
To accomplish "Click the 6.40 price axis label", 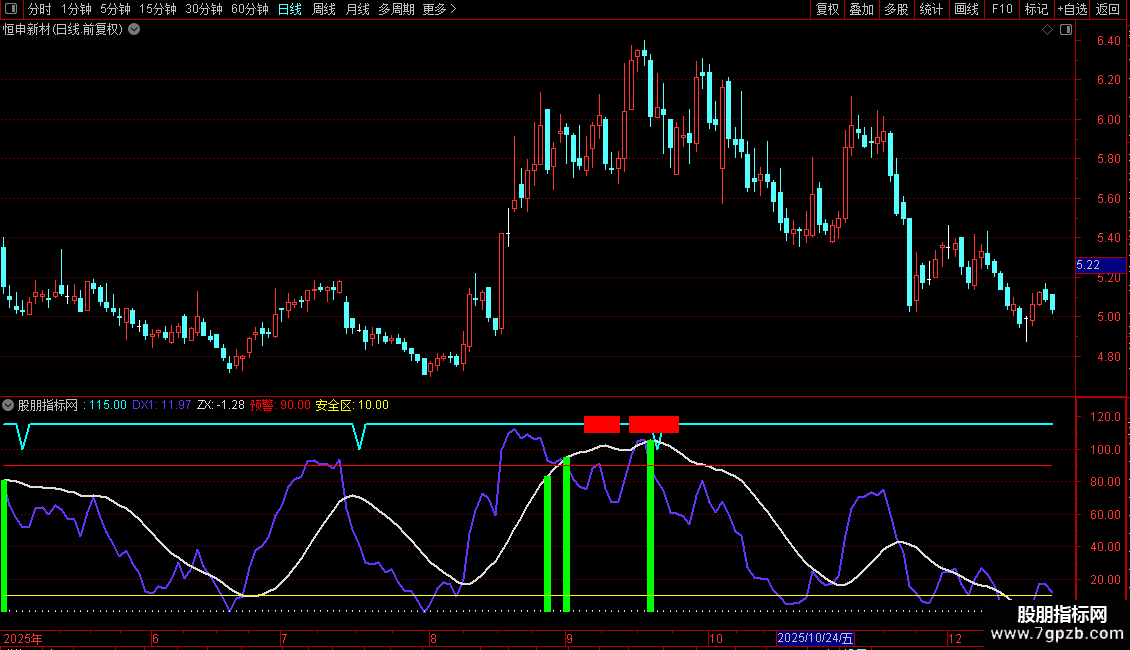I will coord(1108,41).
